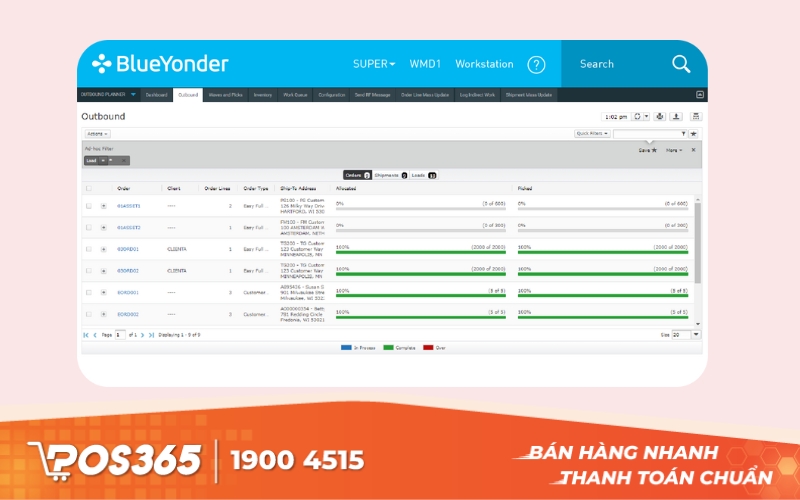Click Allocated progress bar for 03ORD01

pyautogui.click(x=420, y=252)
